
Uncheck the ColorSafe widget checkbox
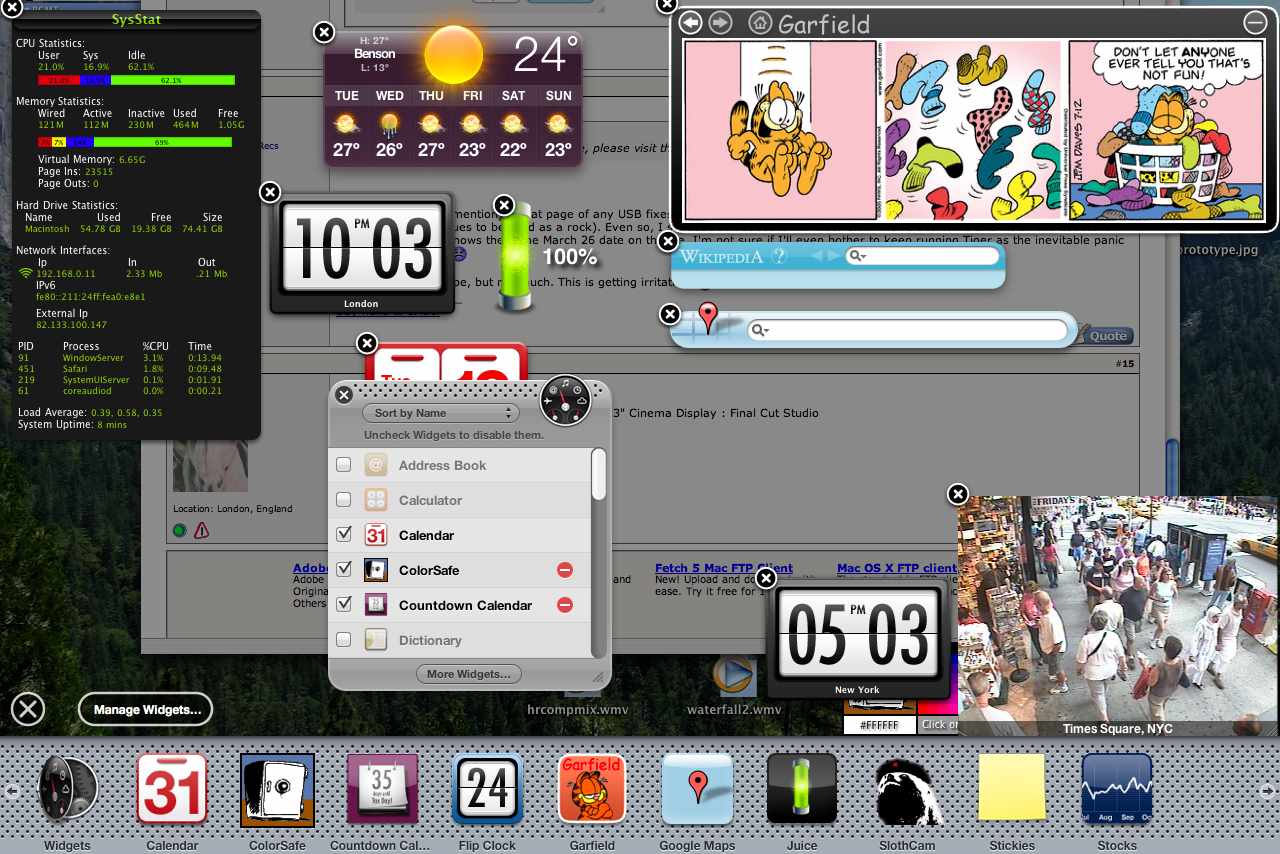(344, 570)
